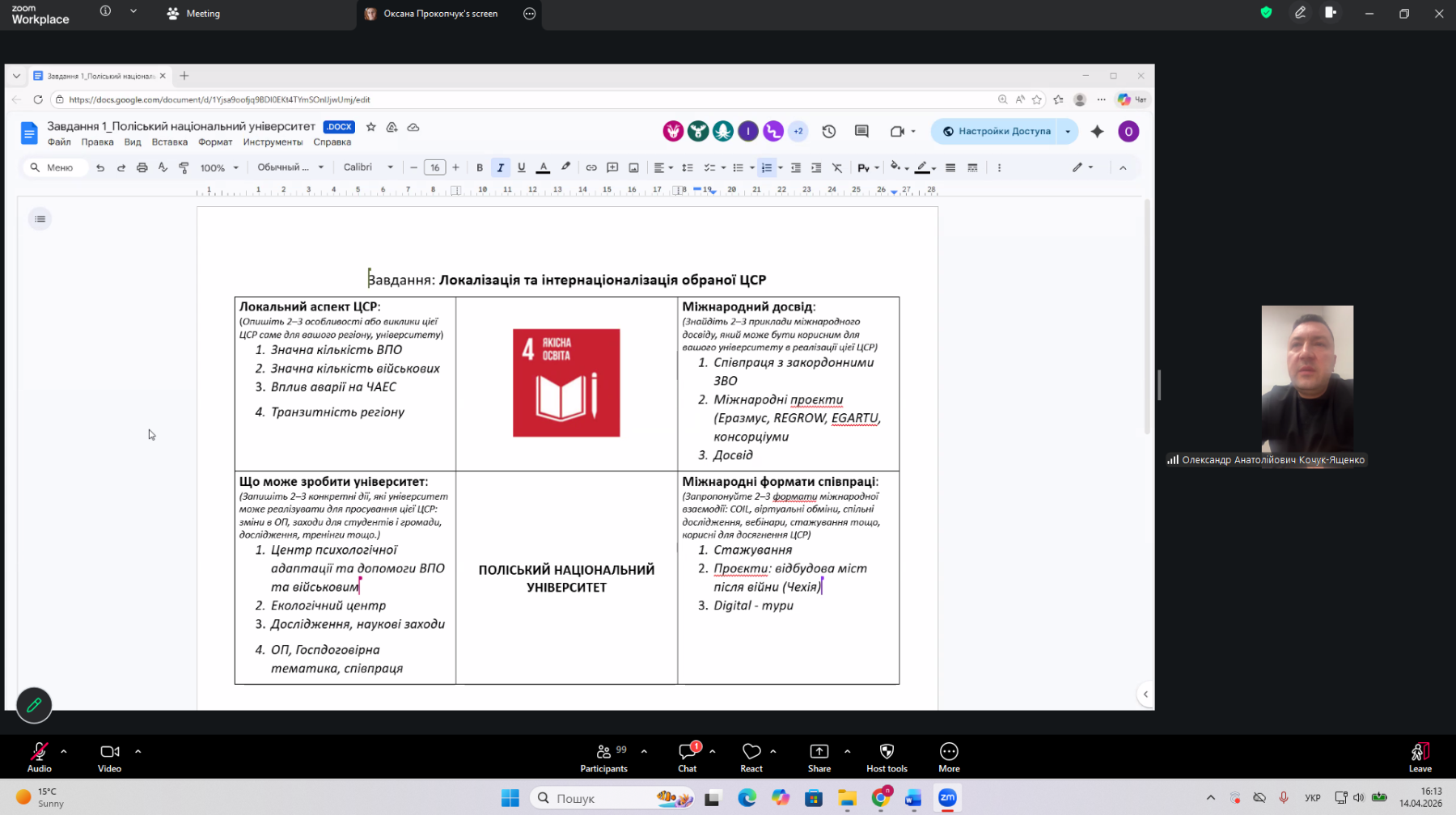
Task: Toggle underline formatting
Action: (x=522, y=167)
